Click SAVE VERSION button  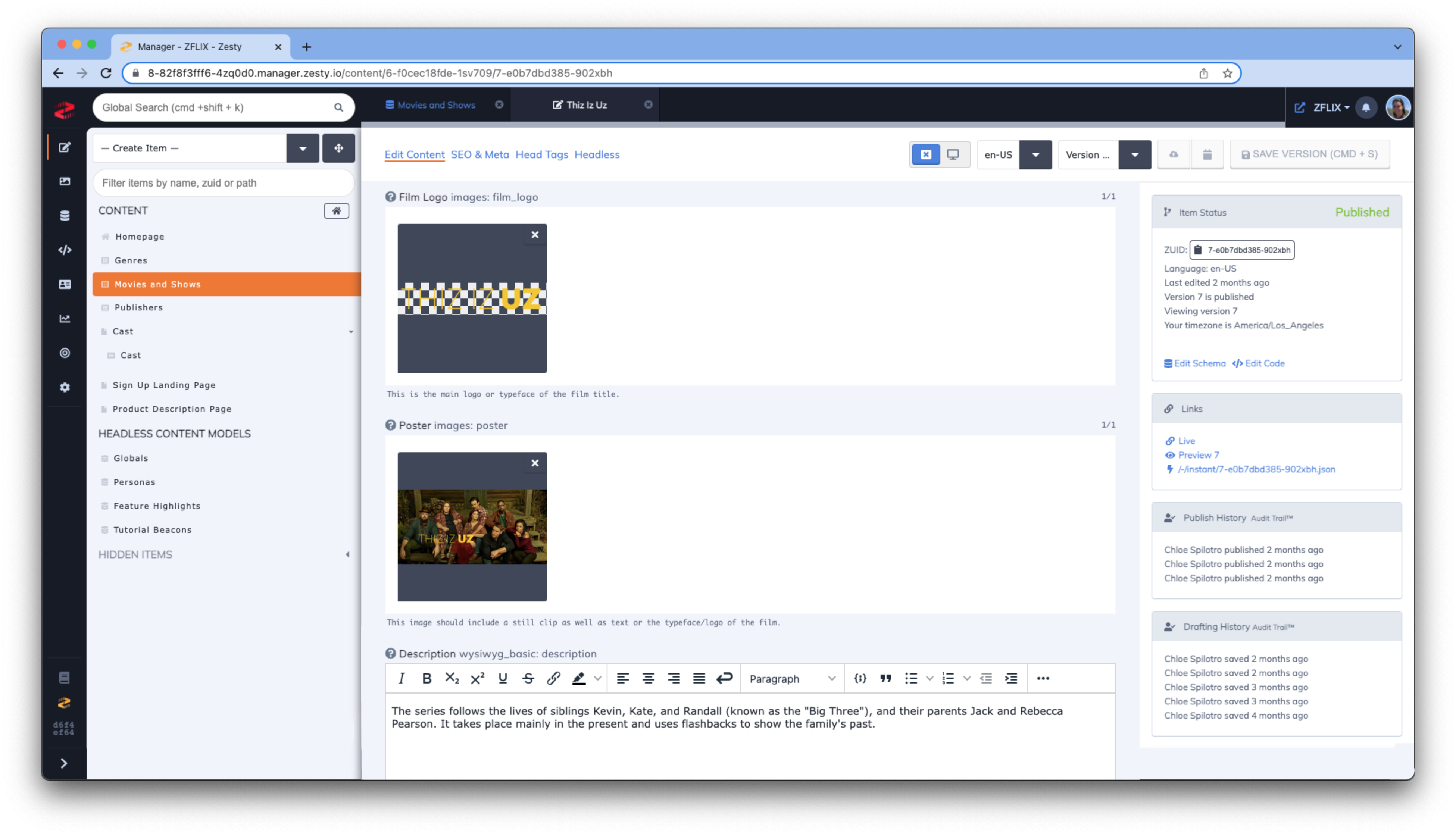1308,154
